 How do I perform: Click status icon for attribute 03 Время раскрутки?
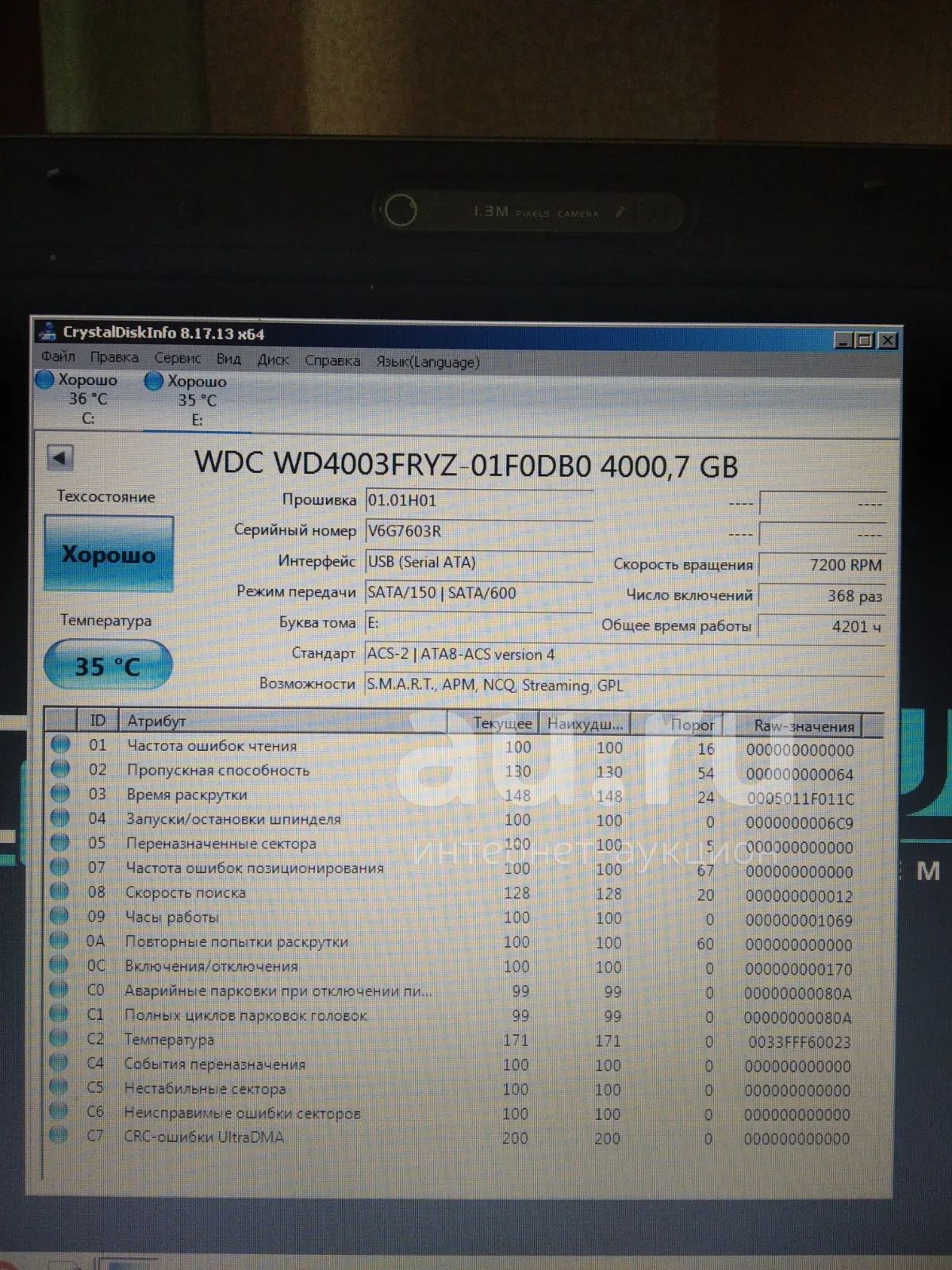click(x=60, y=793)
